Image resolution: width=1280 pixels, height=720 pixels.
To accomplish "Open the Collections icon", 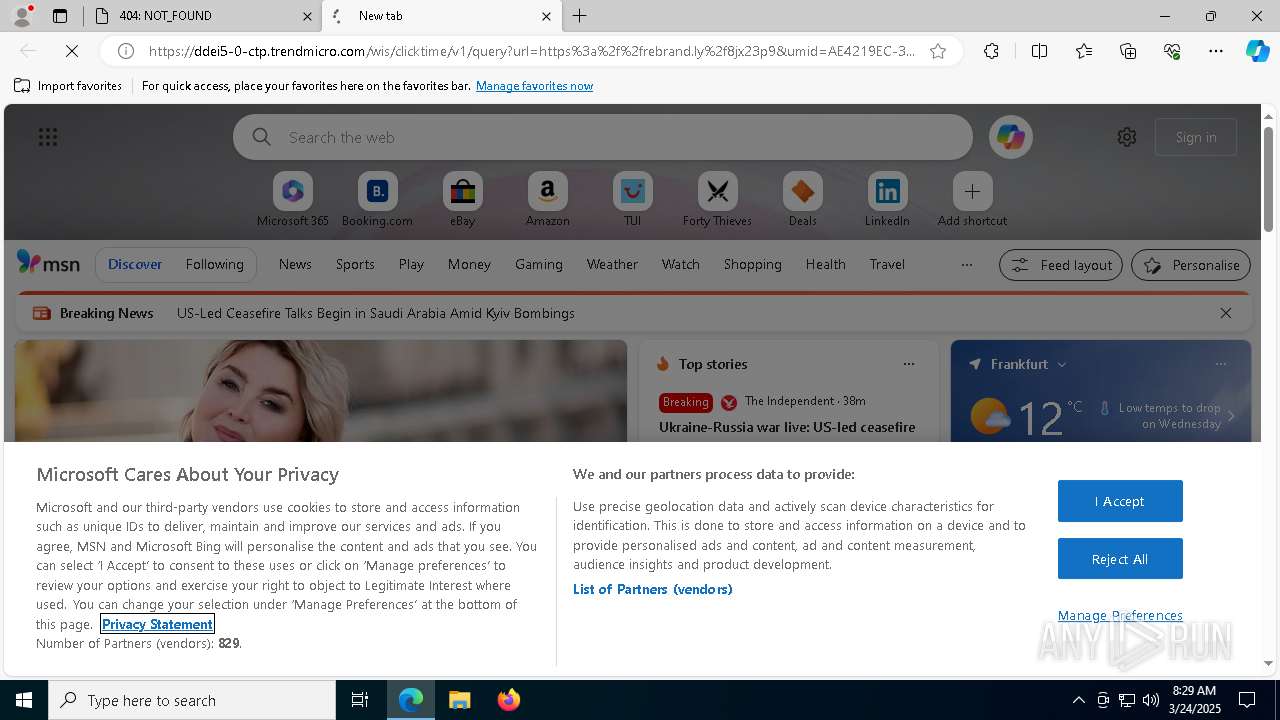I will click(1128, 51).
